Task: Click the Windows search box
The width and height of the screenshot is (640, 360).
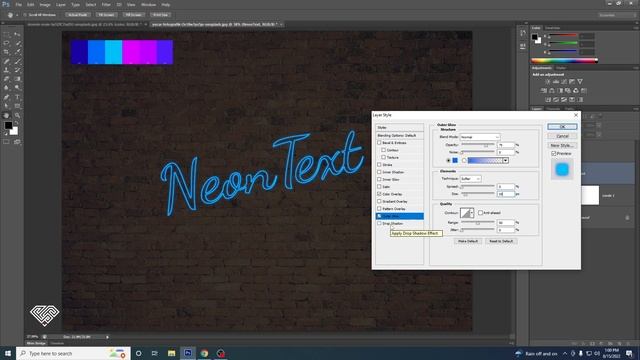Action: tap(73, 353)
